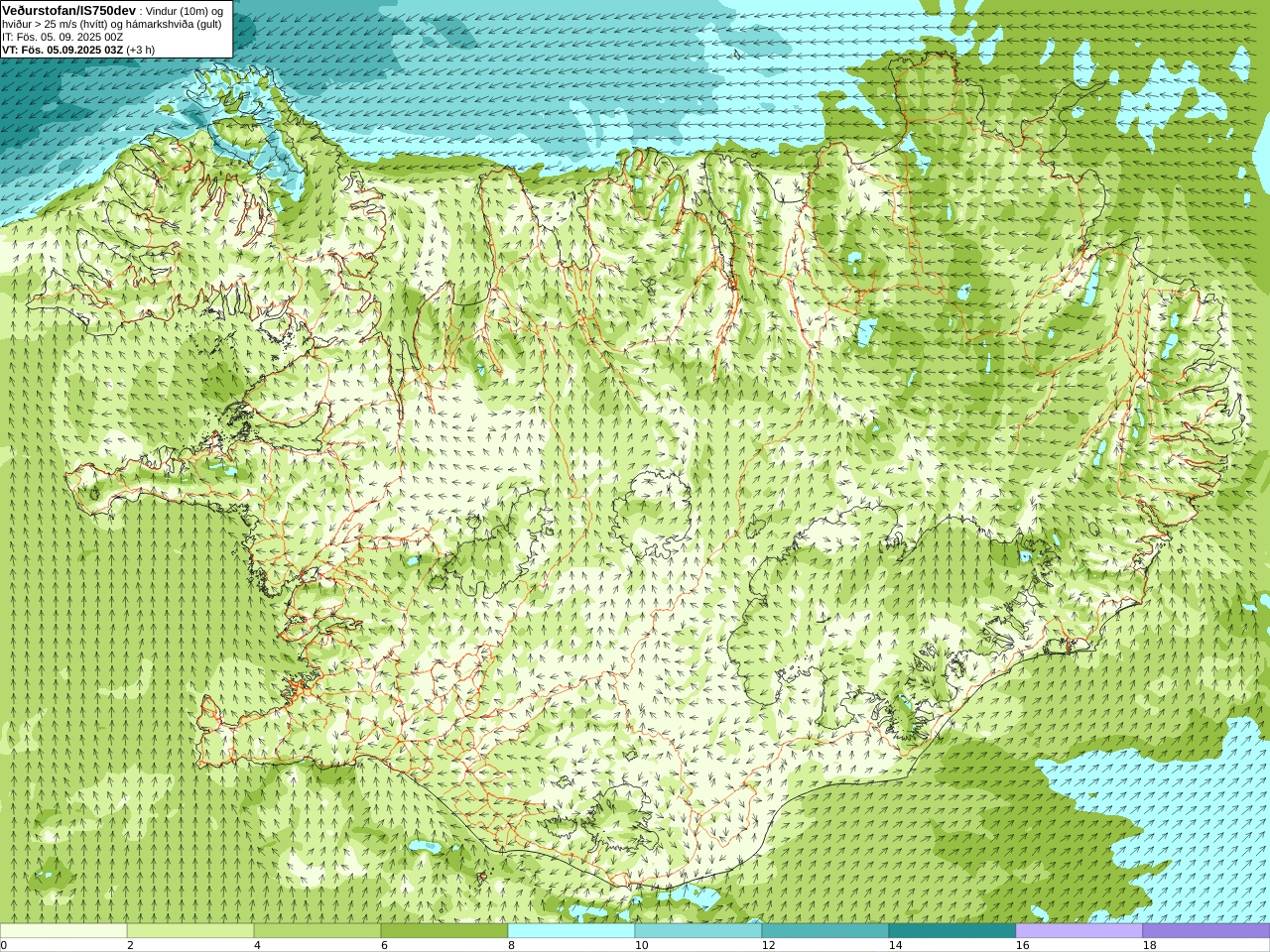Click the "Vindur (10m) og" text
Image resolution: width=1270 pixels, height=952 pixels.
tap(185, 11)
